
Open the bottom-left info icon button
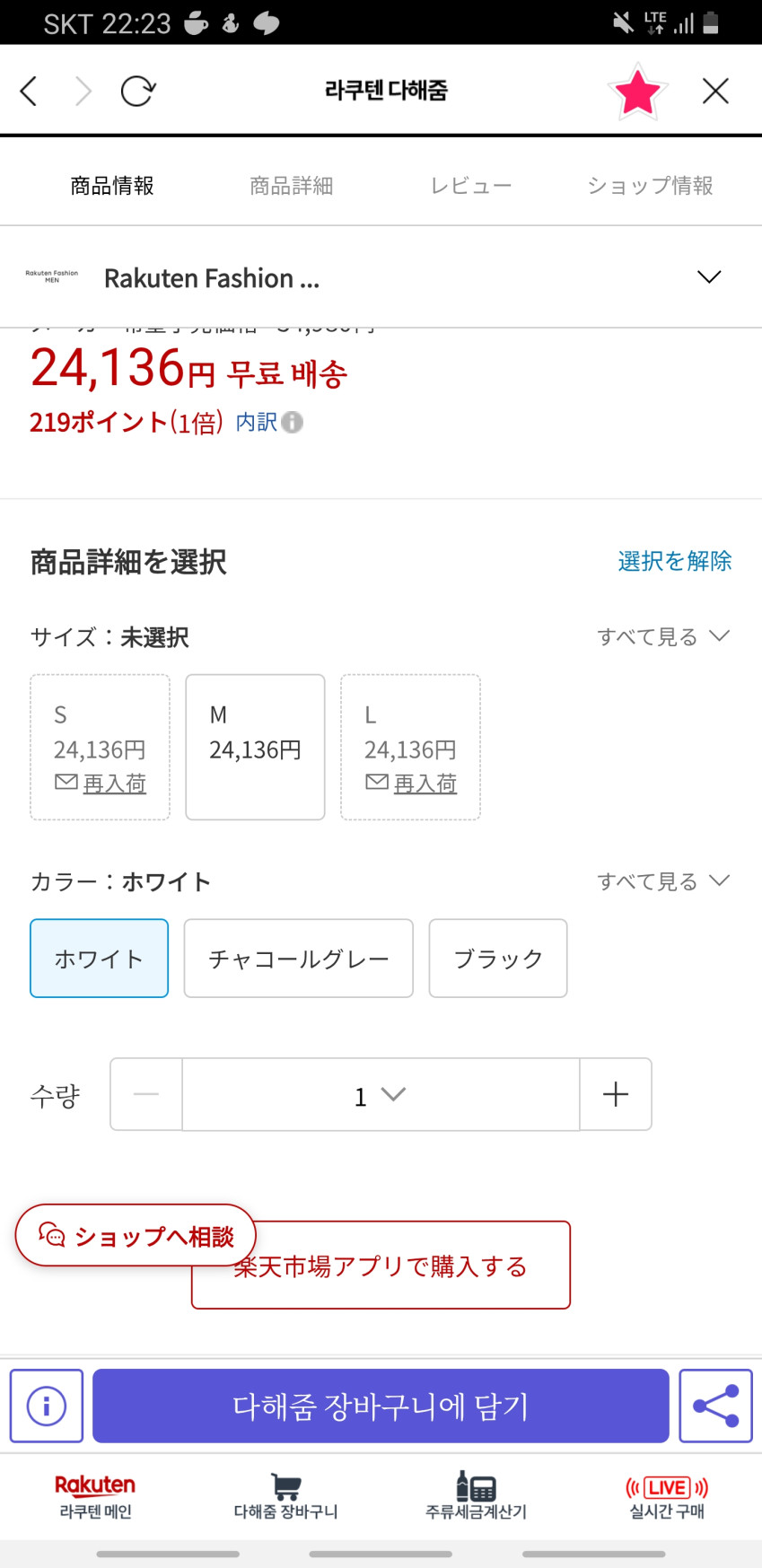pyautogui.click(x=47, y=1406)
